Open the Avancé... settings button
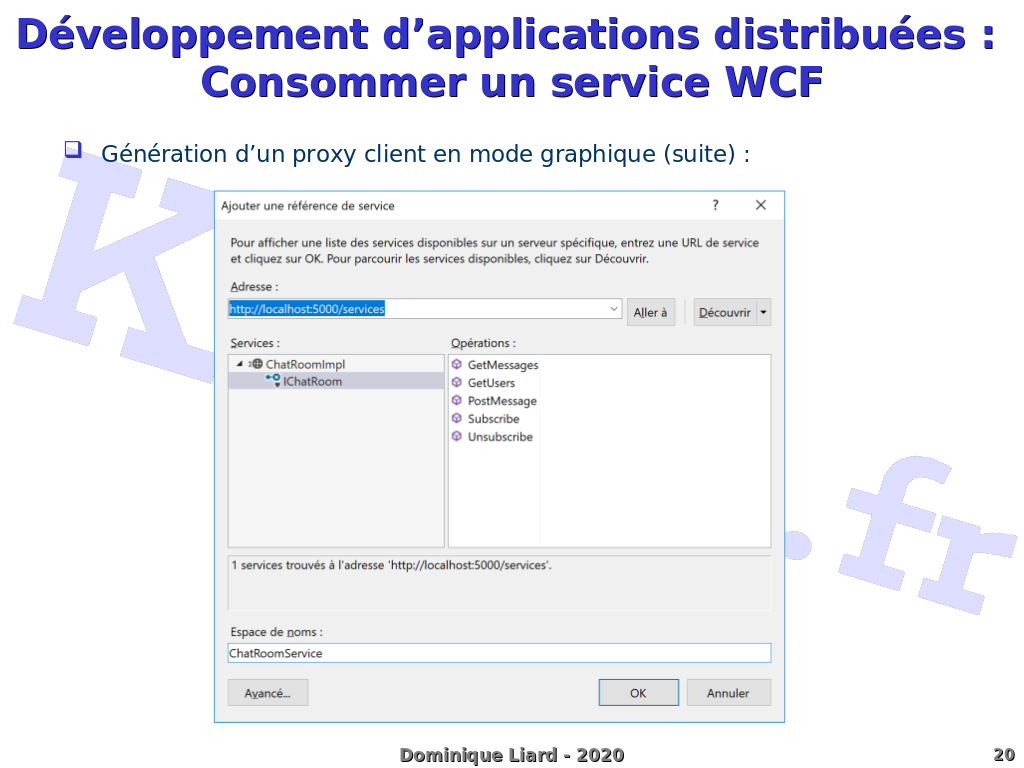 tap(268, 693)
